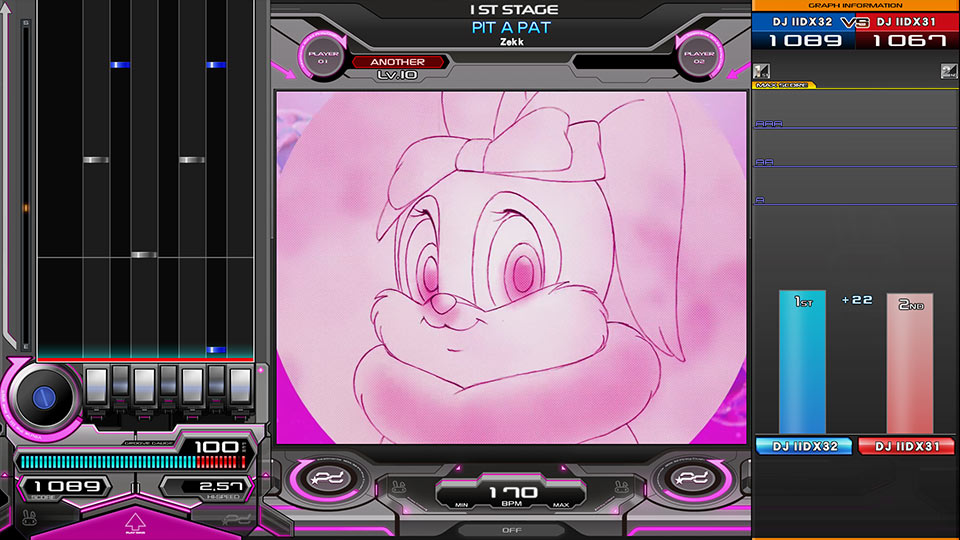
Task: Tap the first white key button
Action: [96, 386]
